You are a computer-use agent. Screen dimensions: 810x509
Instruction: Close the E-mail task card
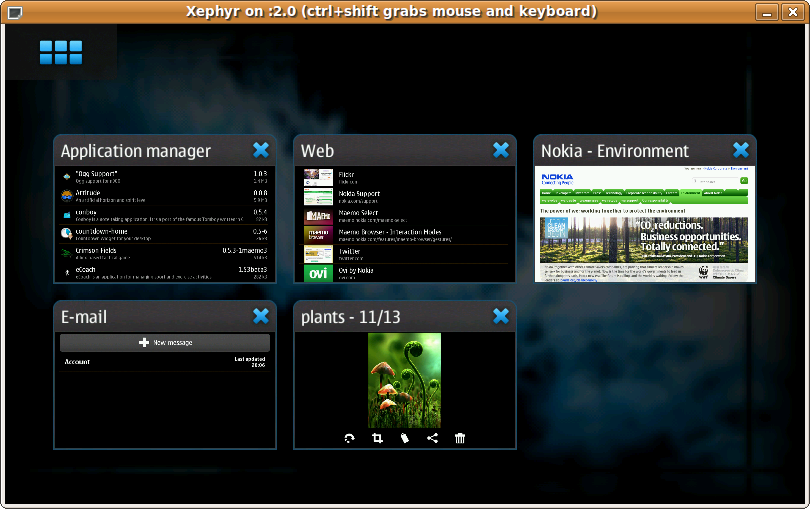[261, 316]
